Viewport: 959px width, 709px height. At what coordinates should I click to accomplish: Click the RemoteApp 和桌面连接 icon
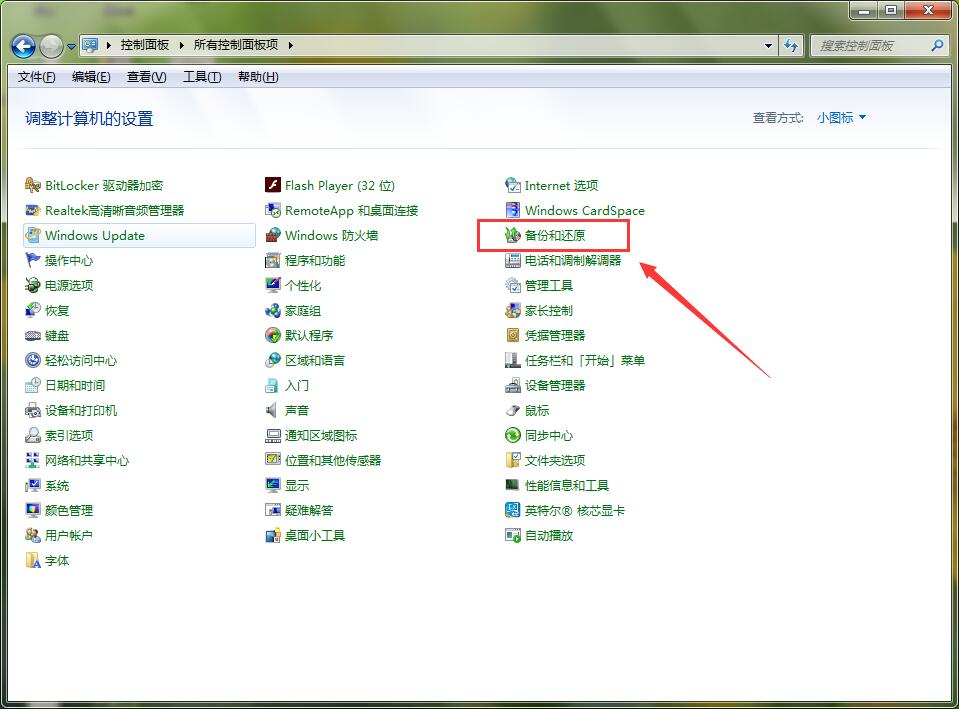click(x=273, y=210)
